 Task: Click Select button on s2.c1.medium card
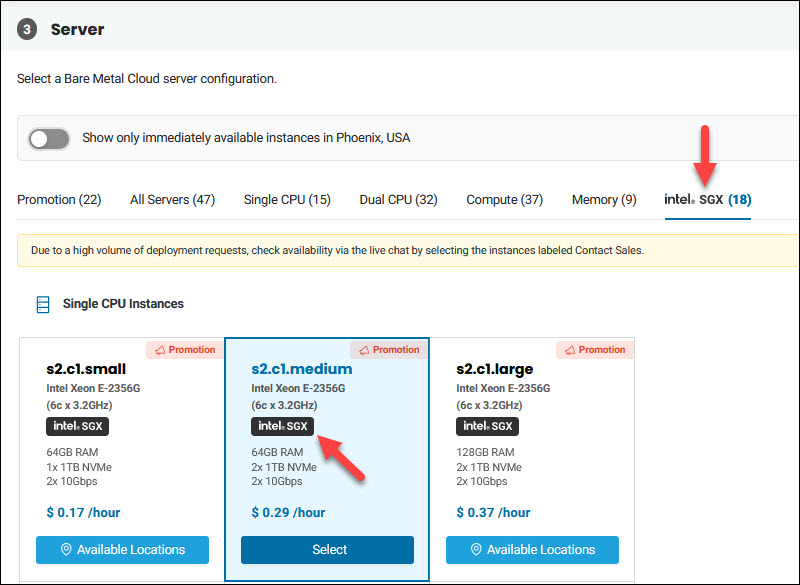pyautogui.click(x=328, y=550)
